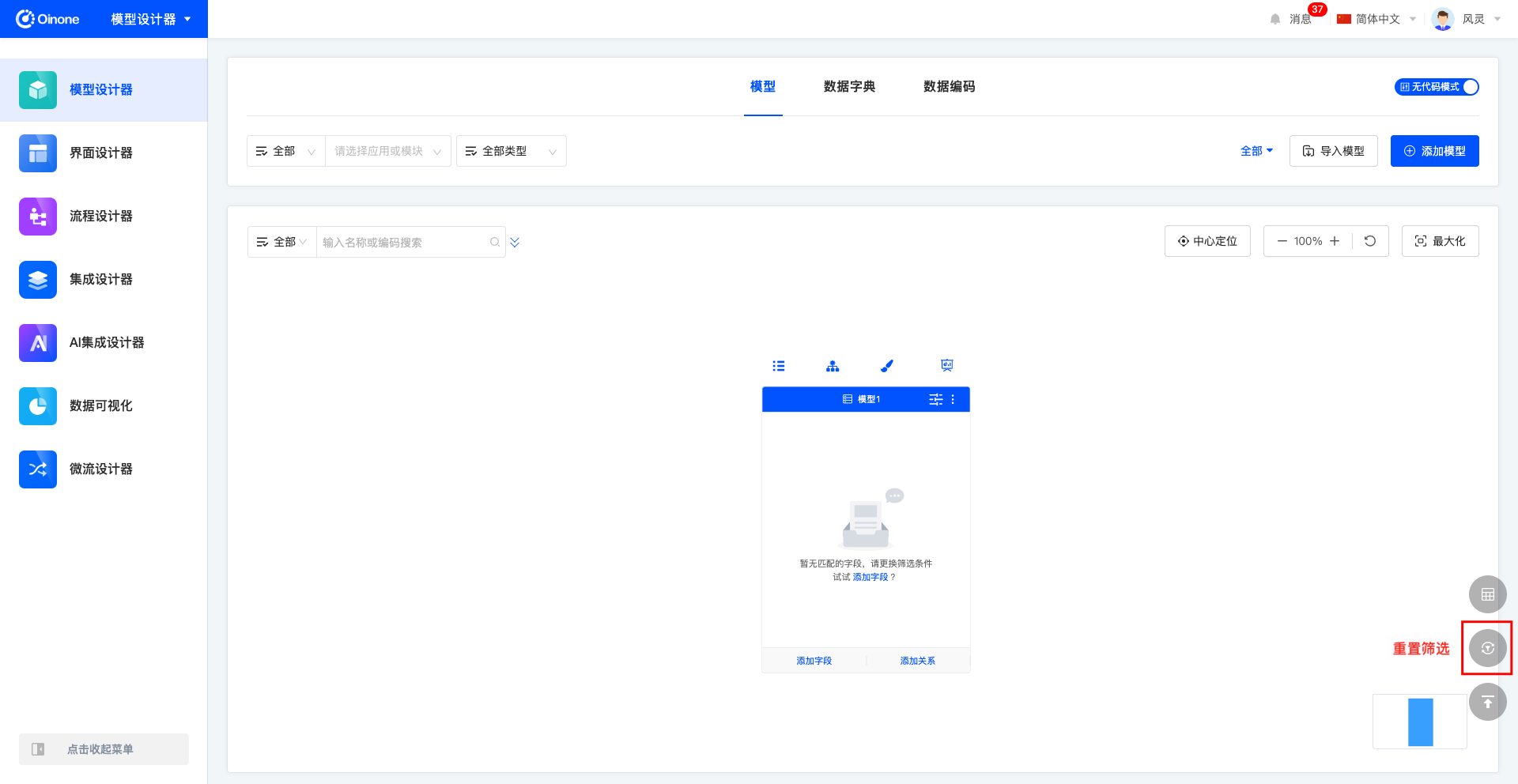The height and width of the screenshot is (784, 1518).
Task: Open 模型1 card settings sliders icon
Action: (936, 399)
